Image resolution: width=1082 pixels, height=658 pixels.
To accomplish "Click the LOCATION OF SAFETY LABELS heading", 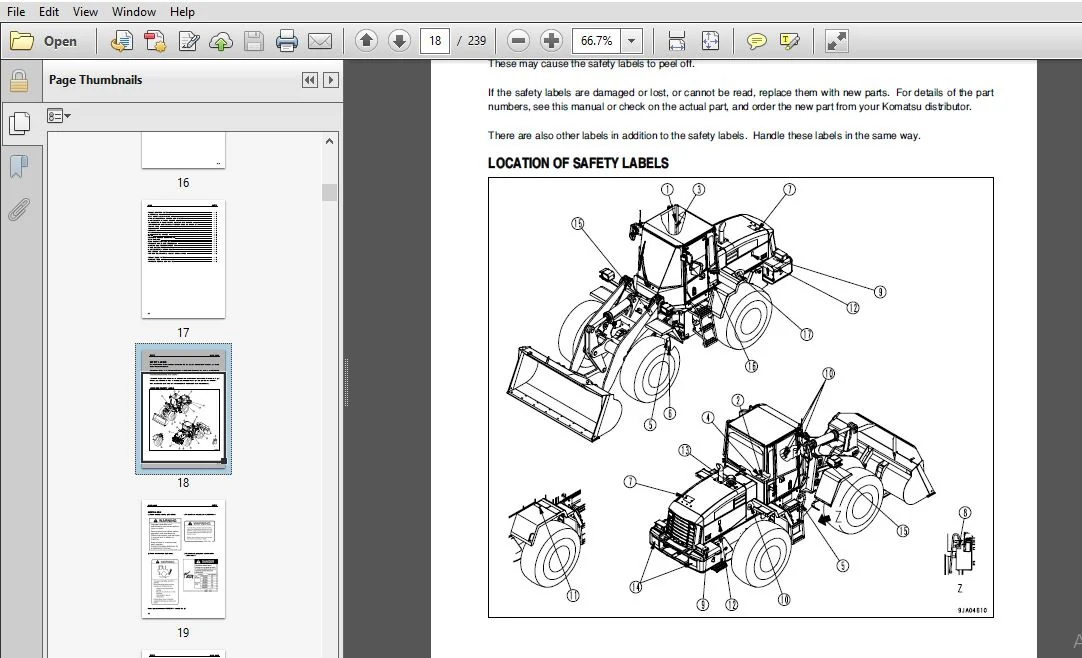I will tap(578, 163).
